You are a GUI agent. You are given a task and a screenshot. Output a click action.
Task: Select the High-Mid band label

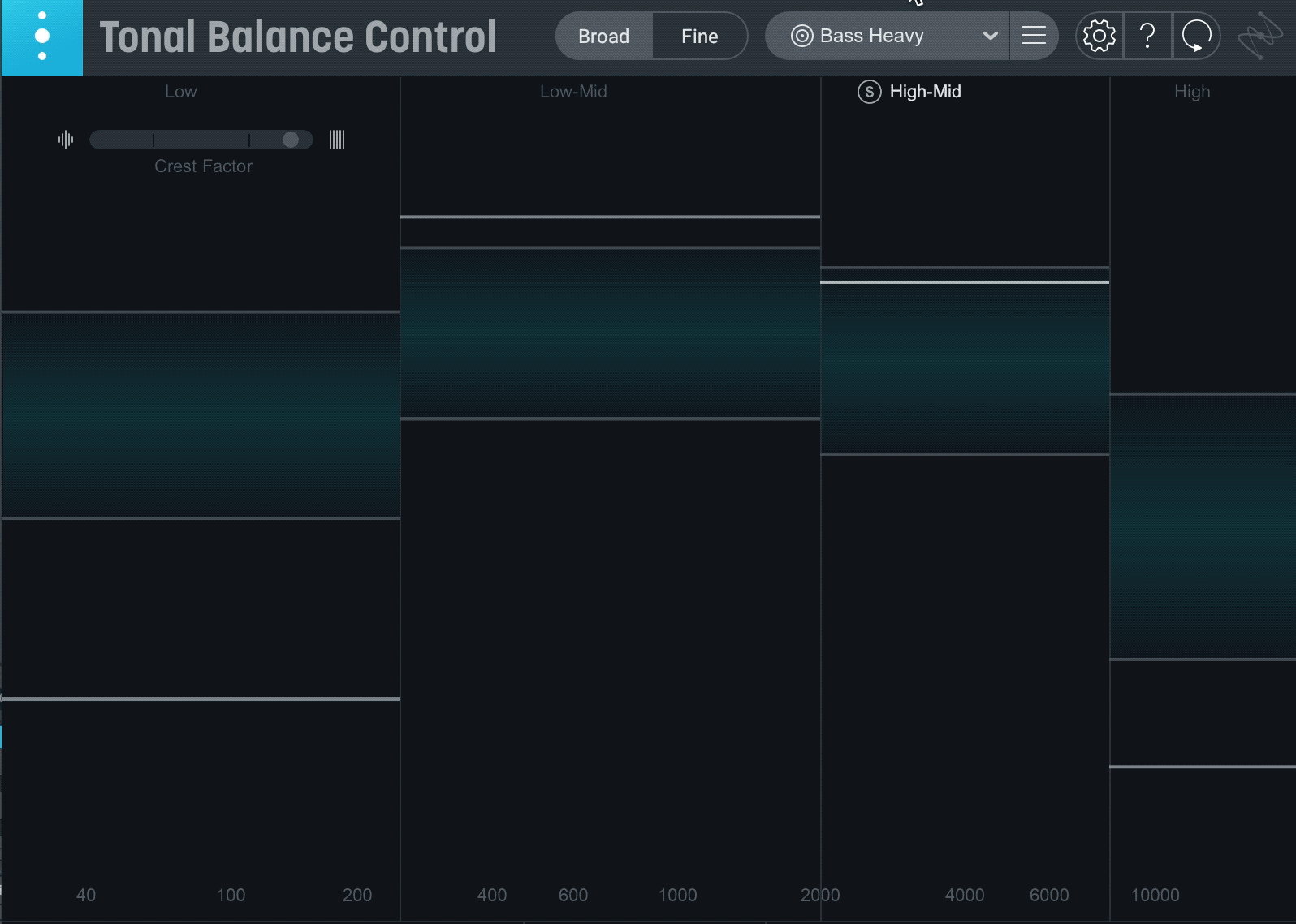point(925,92)
